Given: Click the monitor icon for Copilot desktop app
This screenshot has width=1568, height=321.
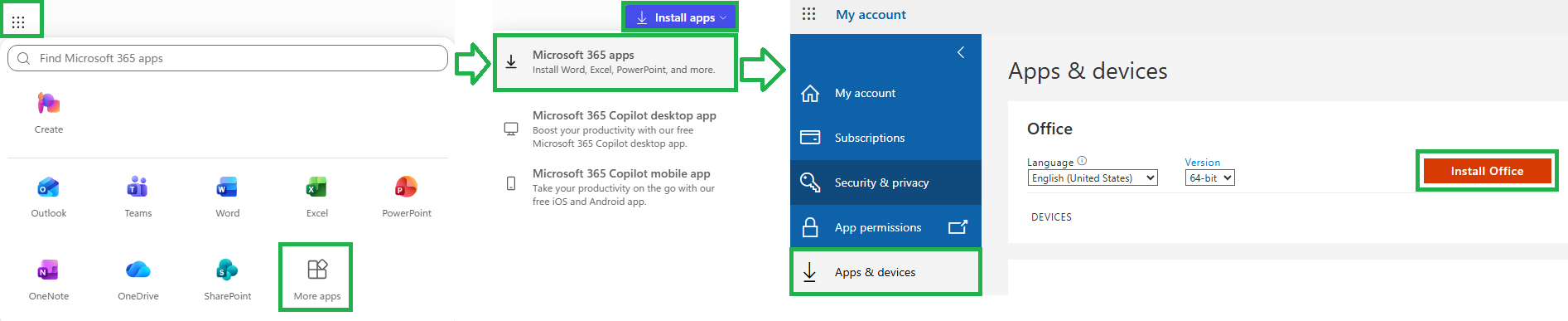Looking at the screenshot, I should [511, 129].
